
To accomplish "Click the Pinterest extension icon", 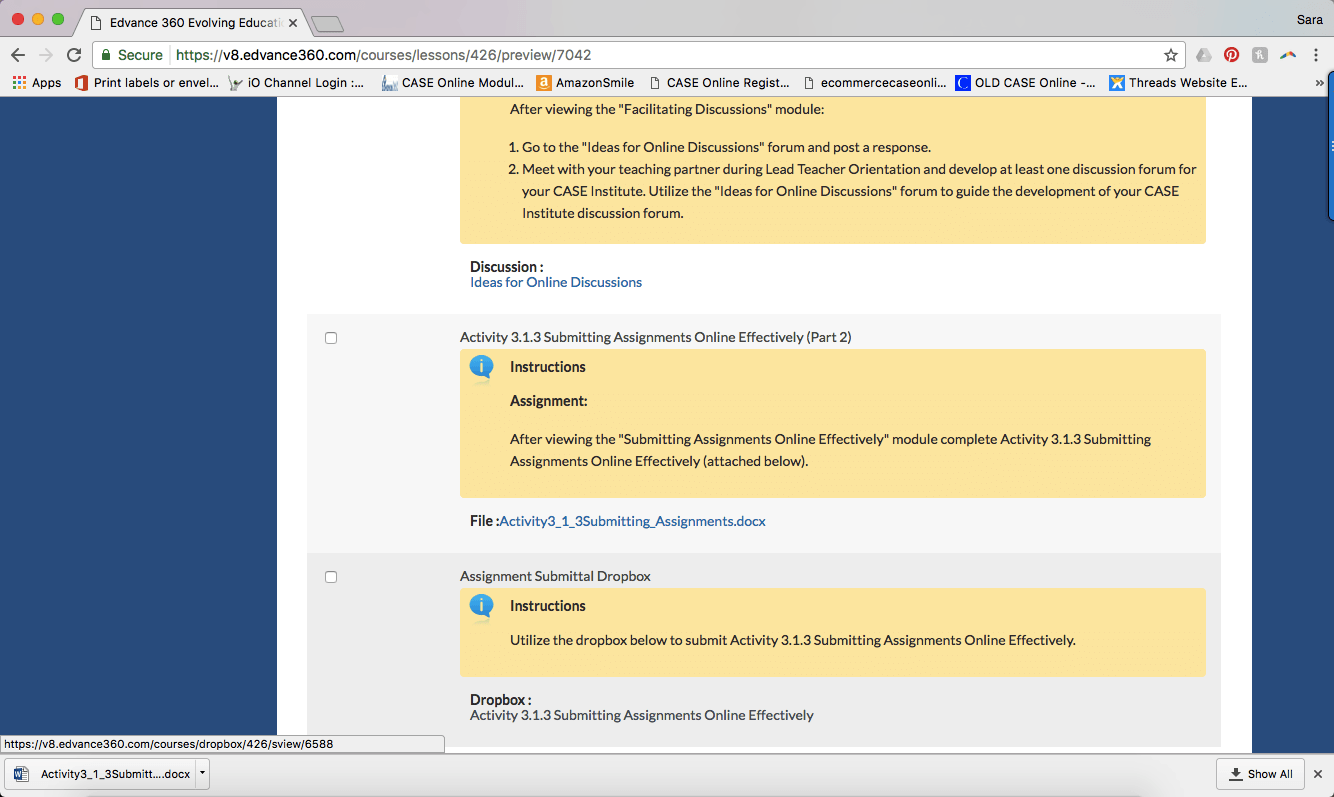I will [x=1231, y=55].
